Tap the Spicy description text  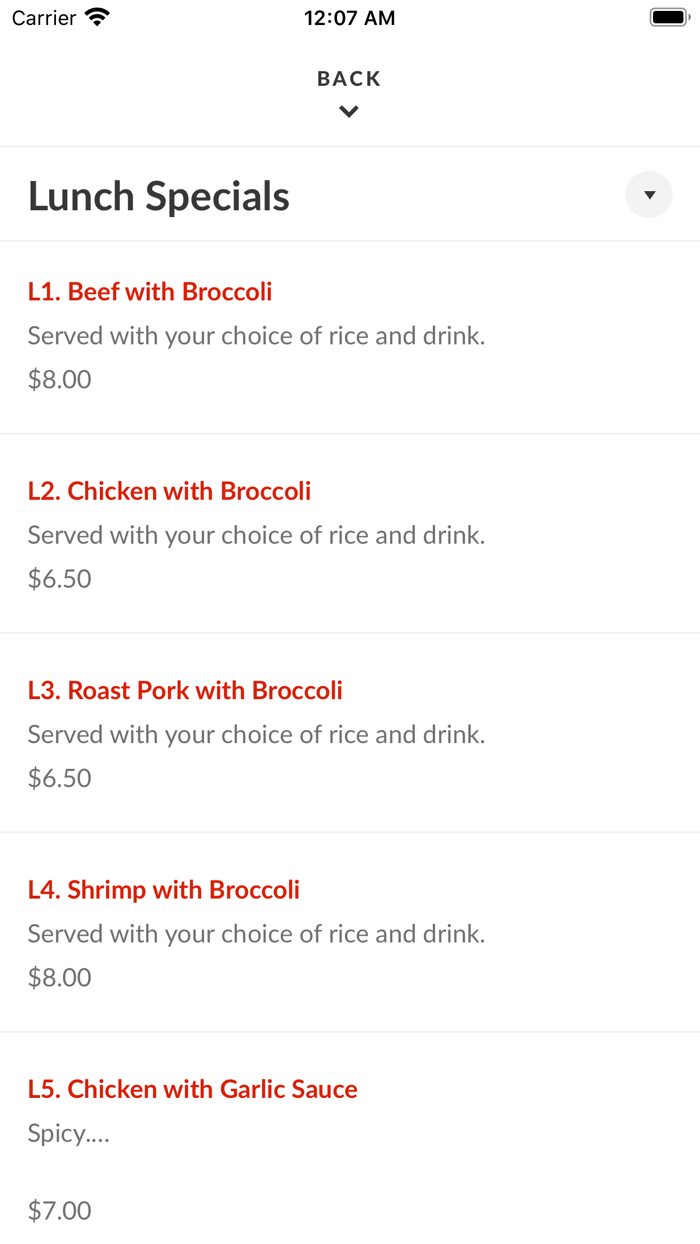[x=68, y=1134]
